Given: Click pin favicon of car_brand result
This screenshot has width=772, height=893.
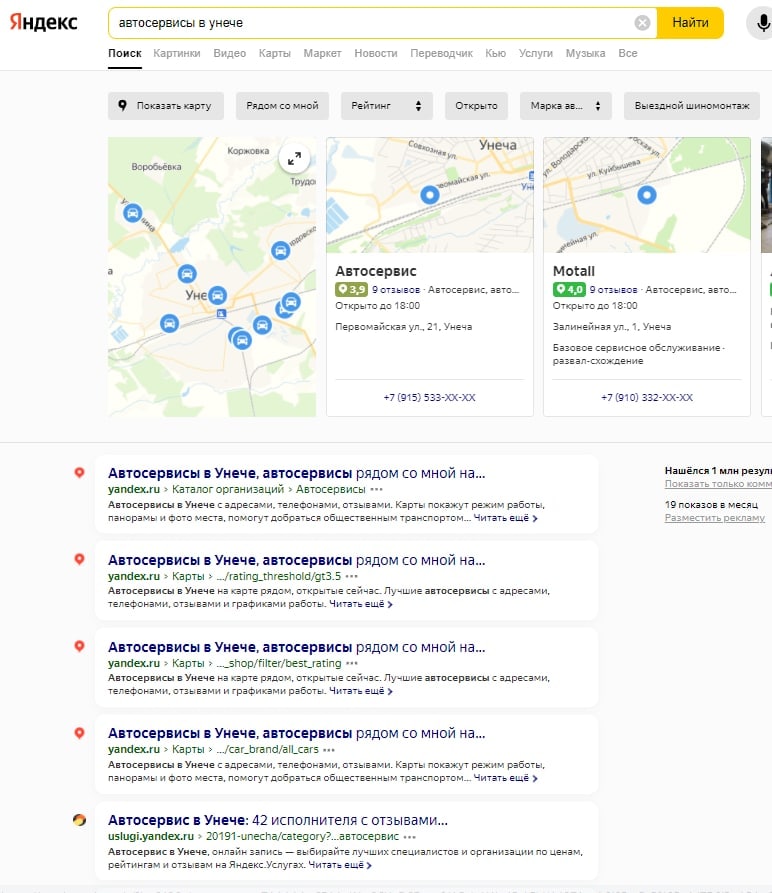Looking at the screenshot, I should tap(80, 733).
